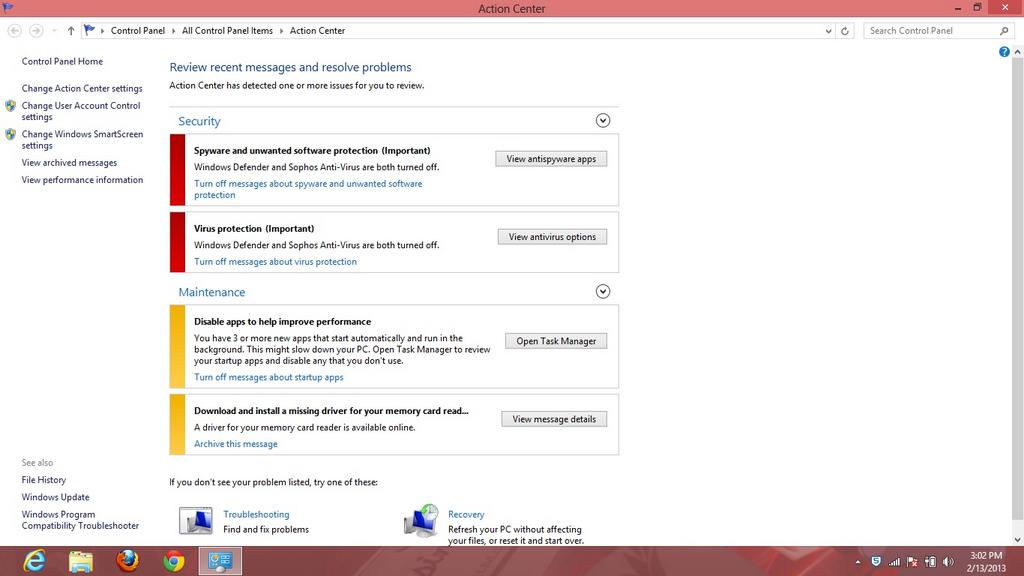The height and width of the screenshot is (576, 1024).
Task: Open recent locations dropdown arrow
Action: tap(54, 31)
